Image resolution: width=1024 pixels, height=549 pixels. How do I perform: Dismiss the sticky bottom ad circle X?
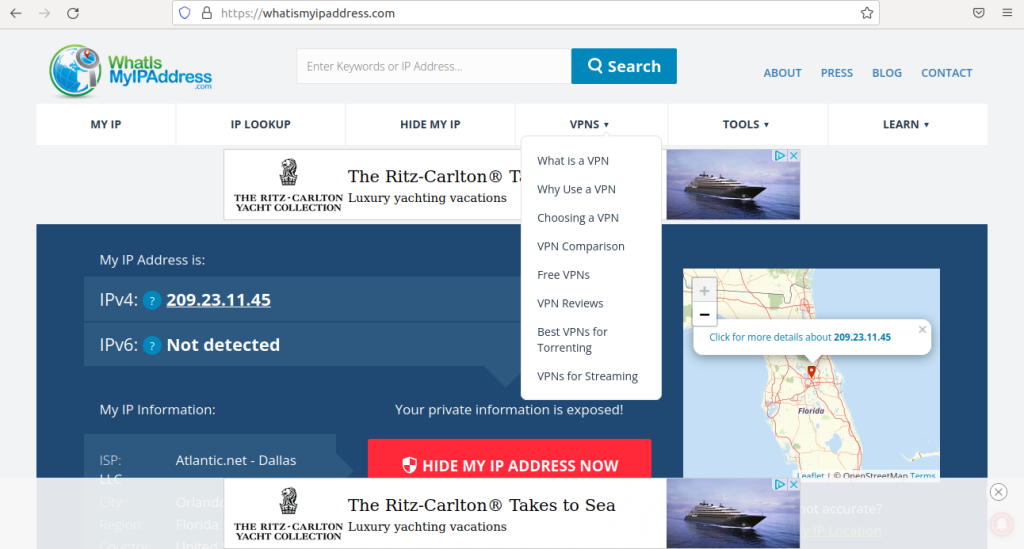999,492
